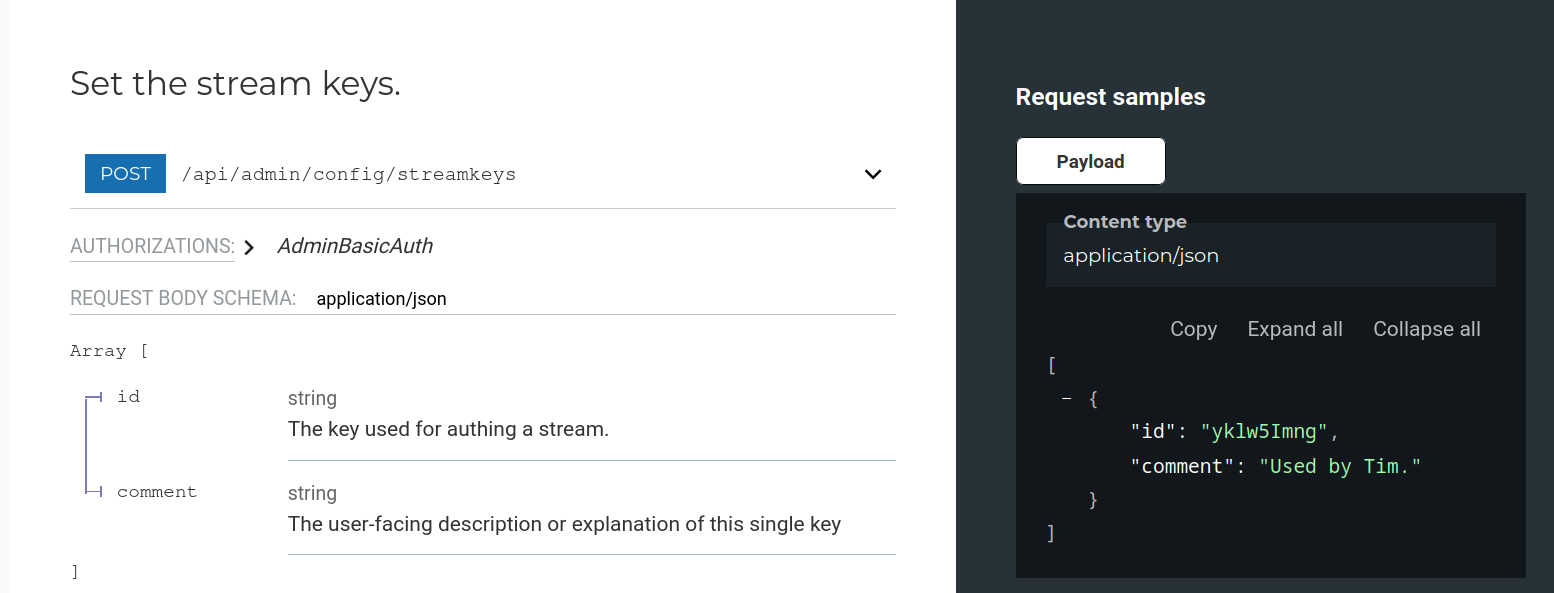Expand the endpoint details chevron
The width and height of the screenshot is (1554, 593).
coord(872,173)
